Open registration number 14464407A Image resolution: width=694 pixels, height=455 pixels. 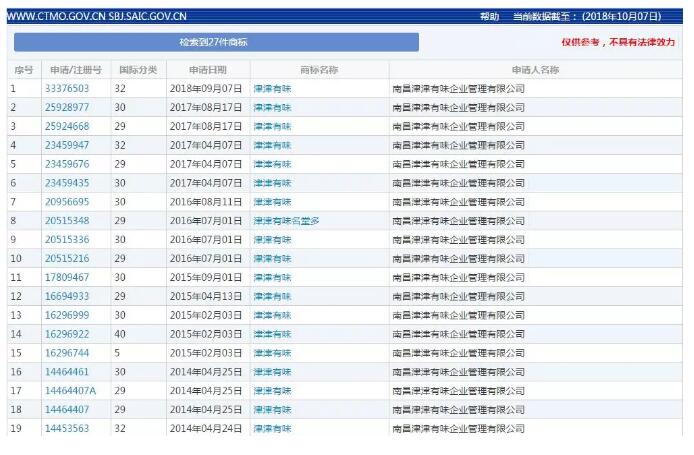pyautogui.click(x=70, y=391)
